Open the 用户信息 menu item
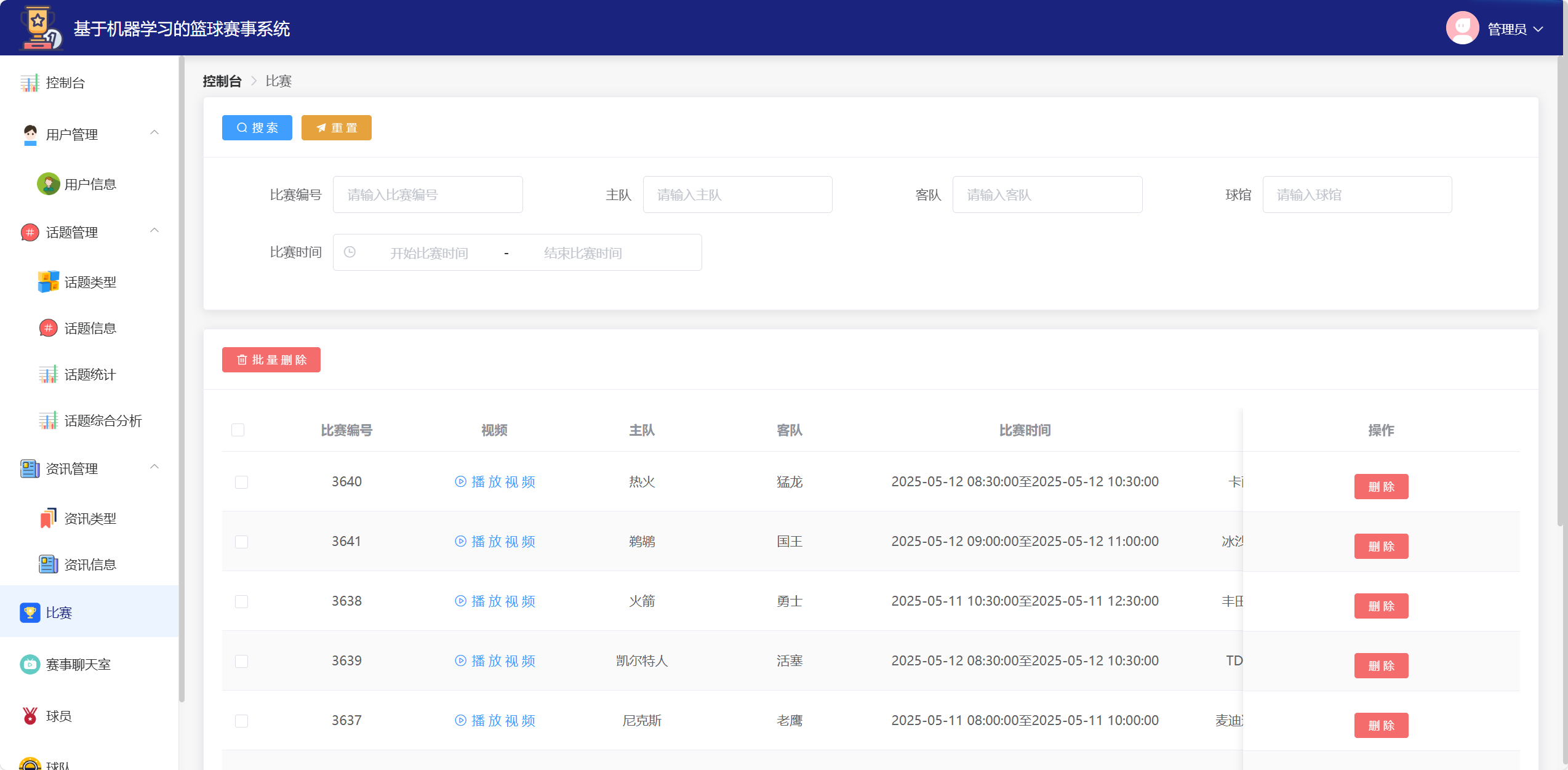 pos(89,184)
